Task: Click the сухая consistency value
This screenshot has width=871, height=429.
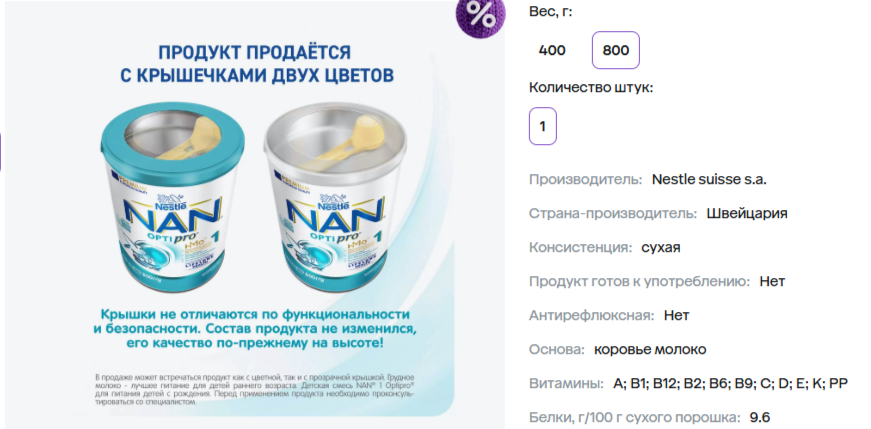Action: coord(660,248)
